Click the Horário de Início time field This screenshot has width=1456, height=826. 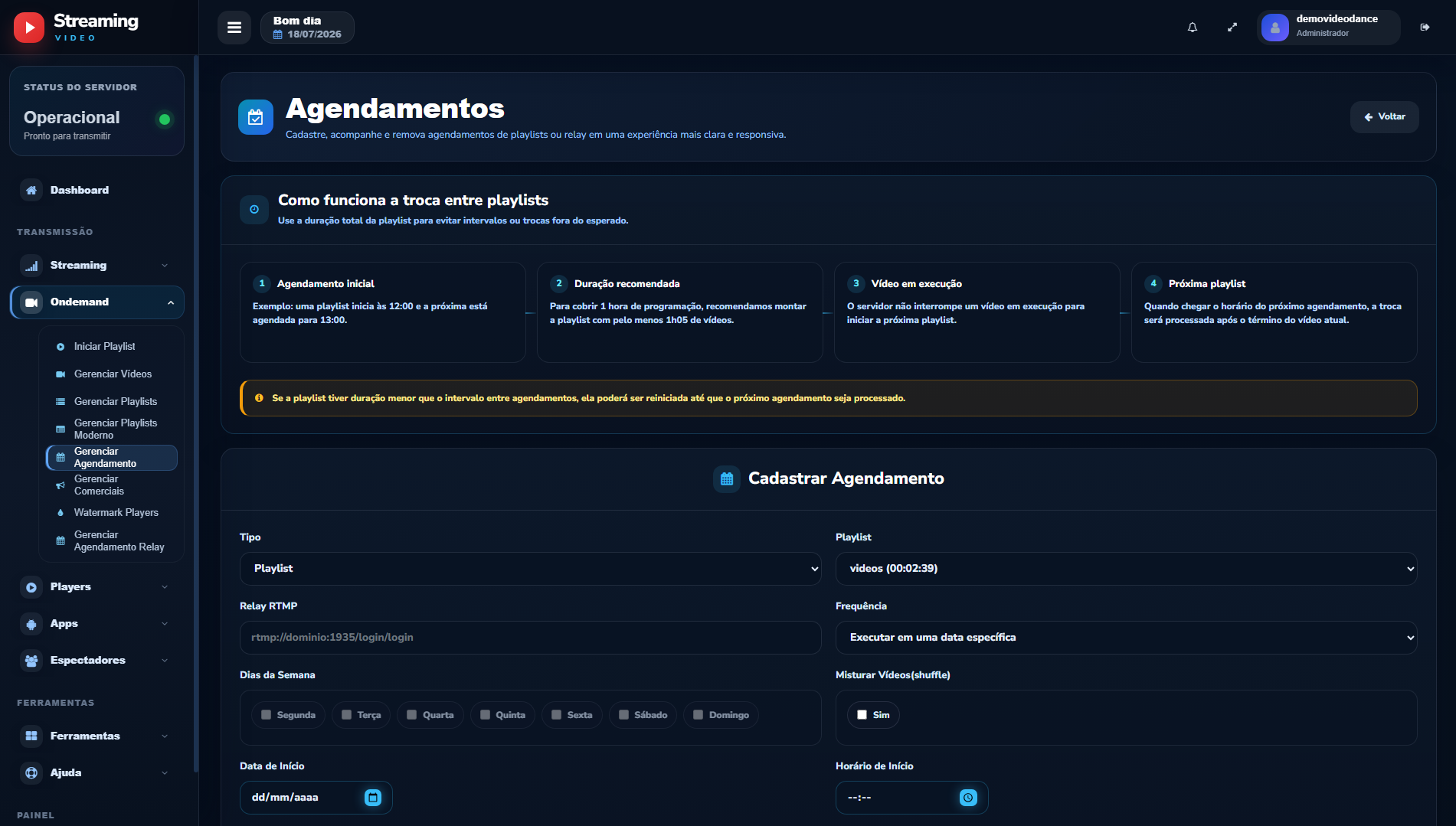(911, 798)
